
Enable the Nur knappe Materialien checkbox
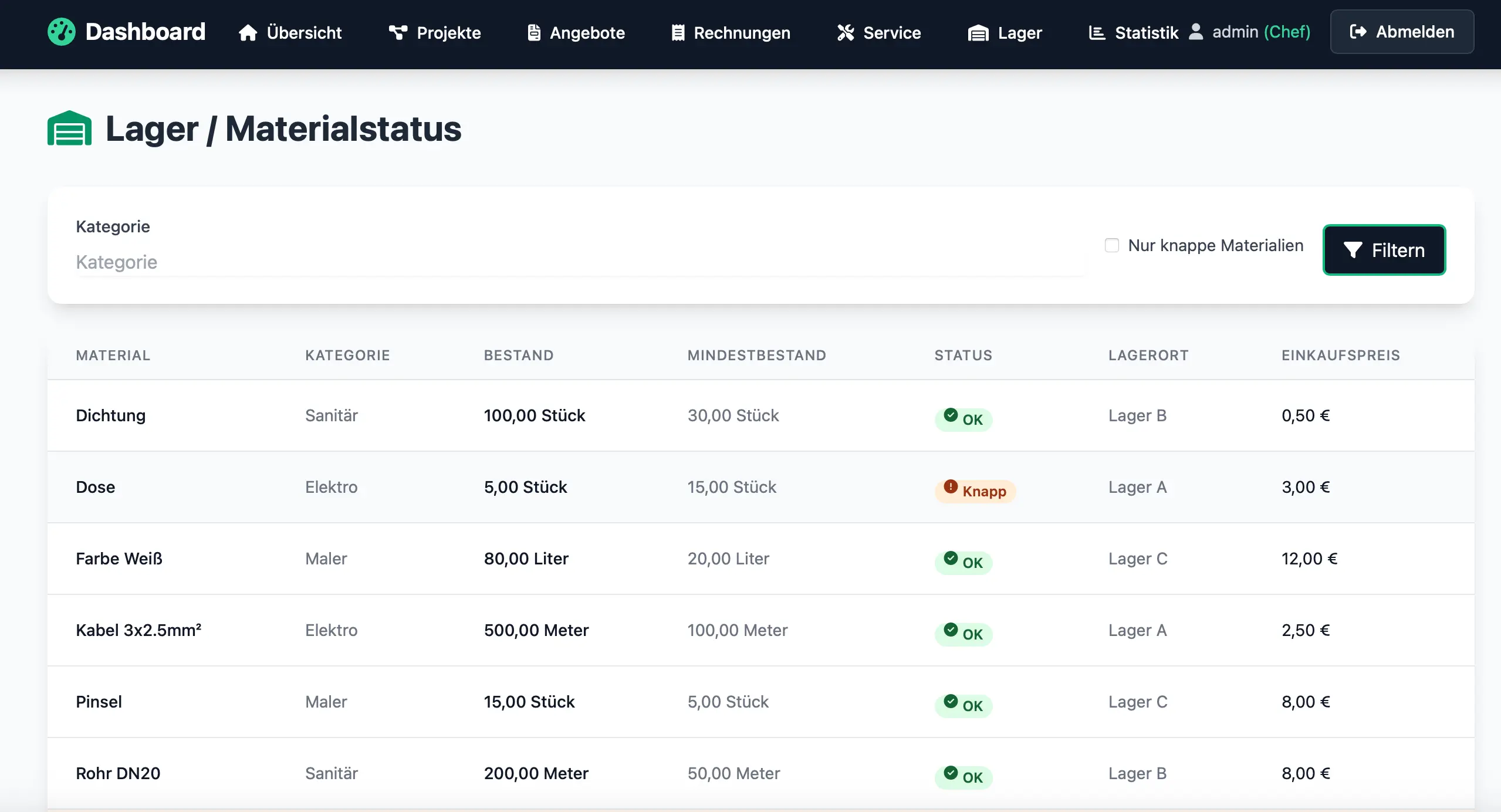click(1111, 245)
